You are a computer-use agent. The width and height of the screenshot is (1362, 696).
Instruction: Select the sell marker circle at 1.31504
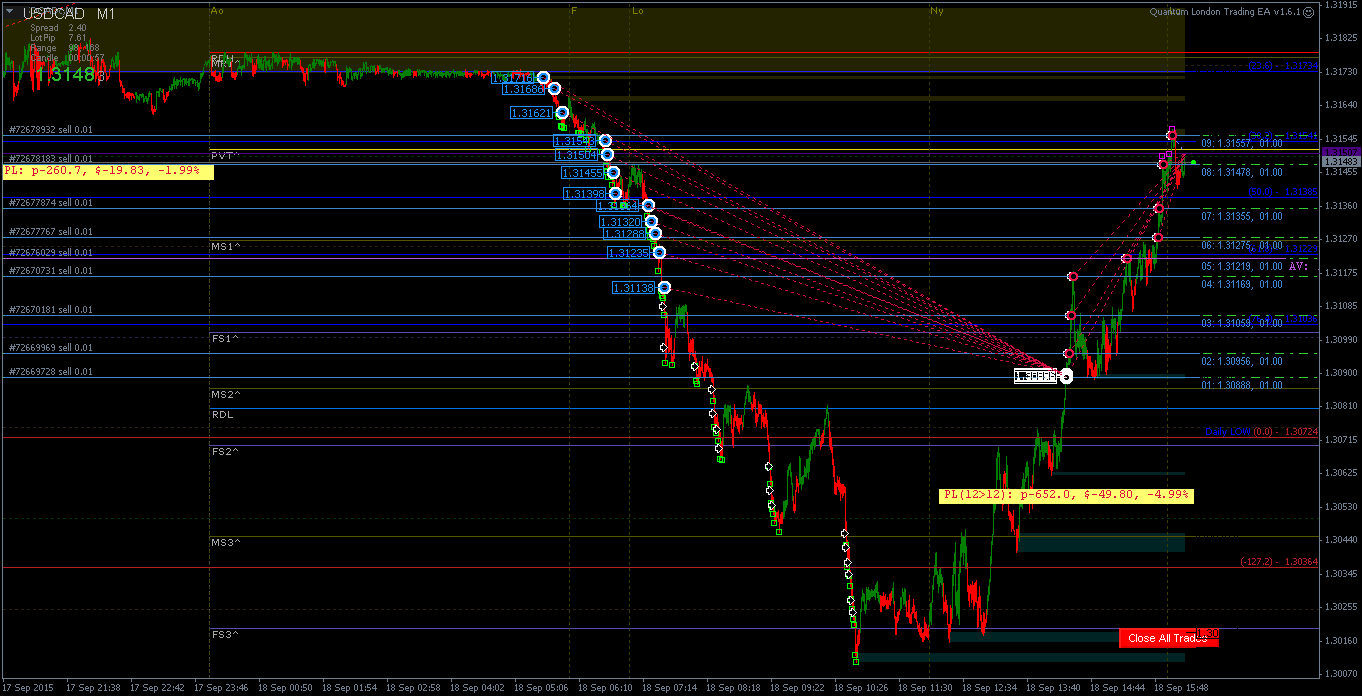[607, 155]
